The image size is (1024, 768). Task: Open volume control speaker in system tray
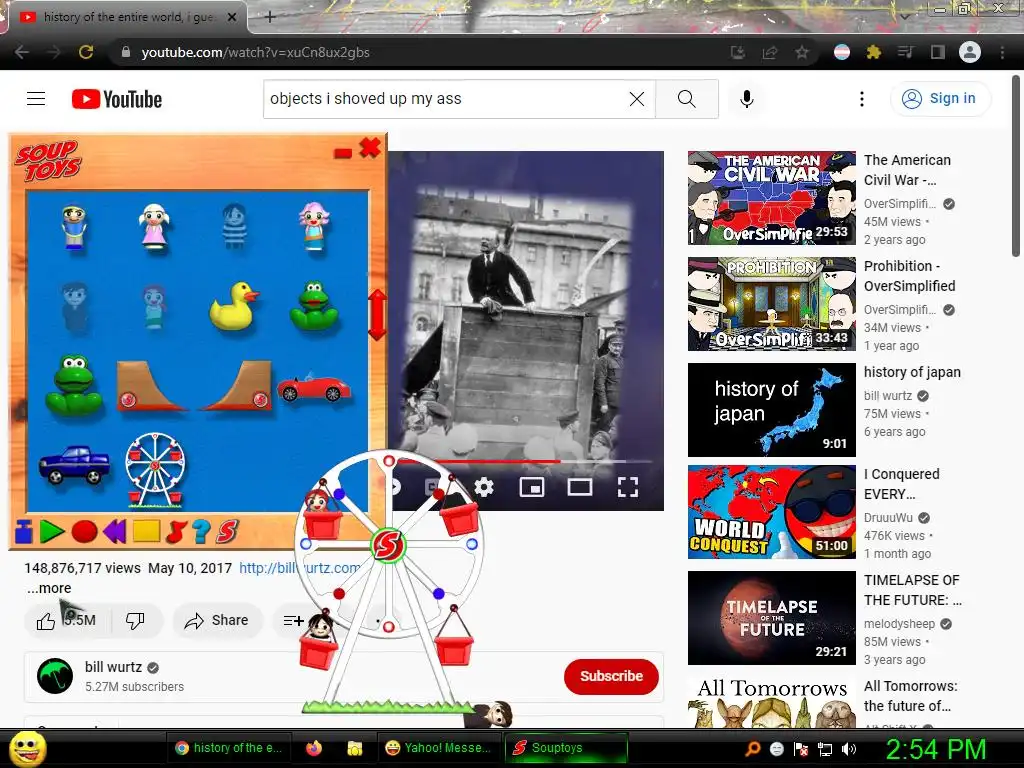pyautogui.click(x=848, y=749)
